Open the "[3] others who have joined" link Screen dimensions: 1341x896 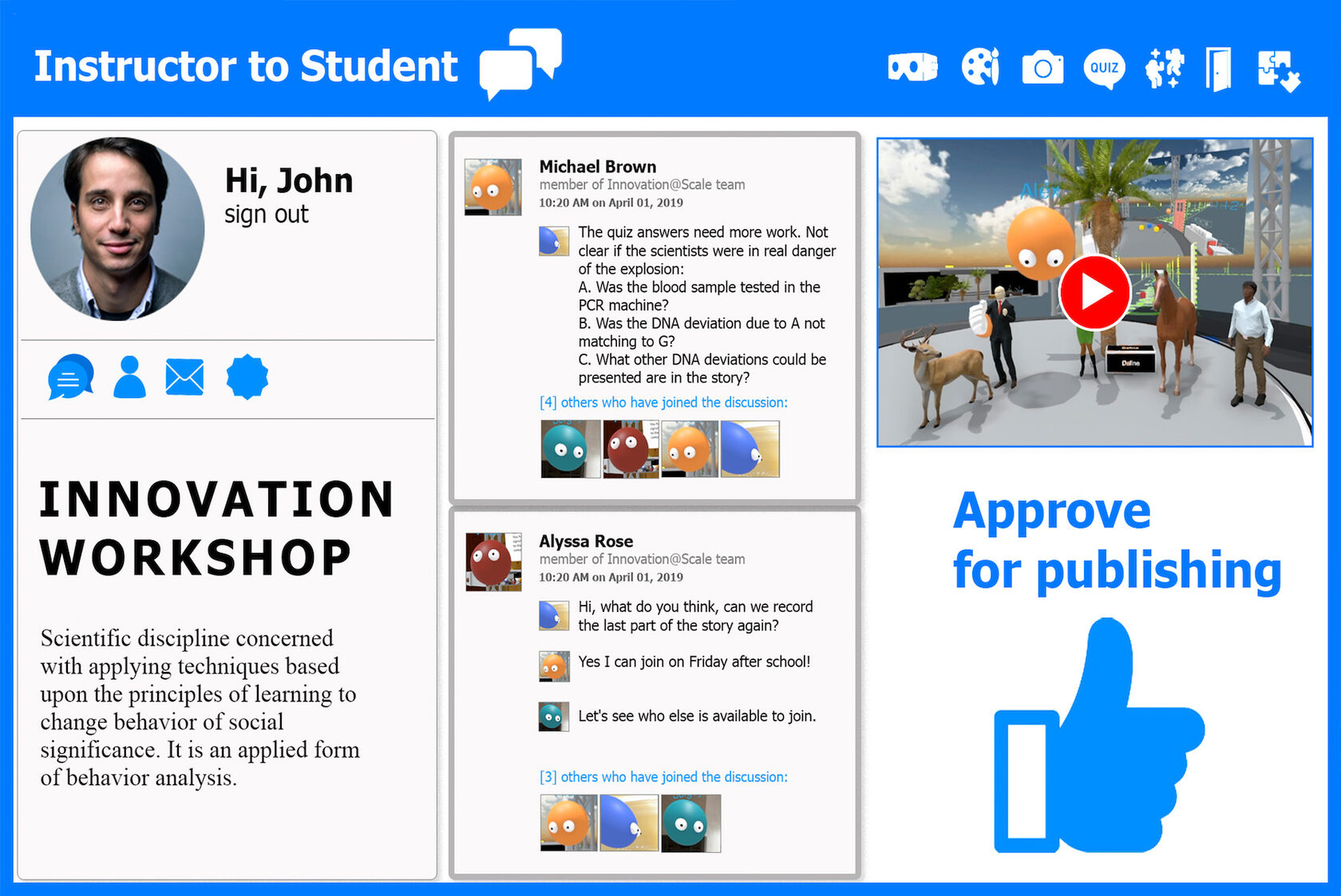663,777
